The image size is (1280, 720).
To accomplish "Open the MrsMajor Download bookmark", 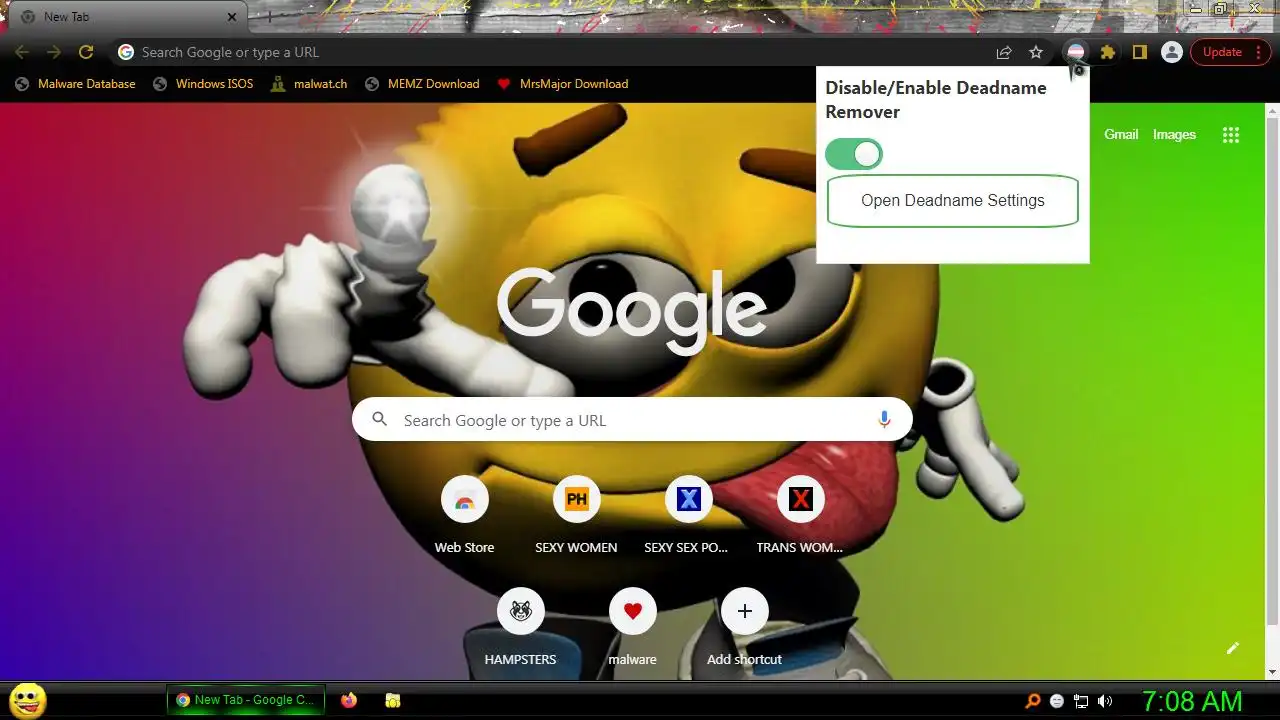I will point(563,84).
